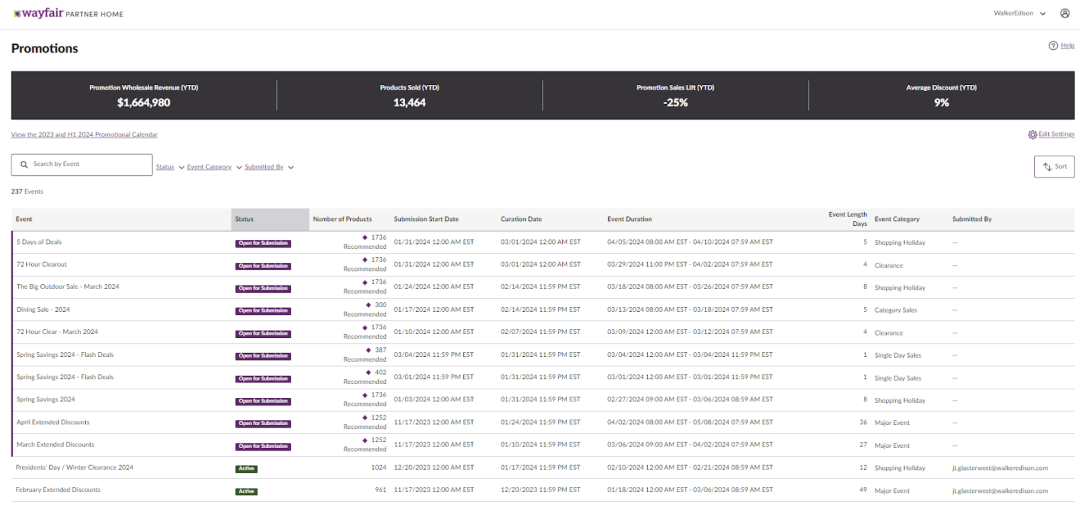Image resolution: width=1080 pixels, height=506 pixels.
Task: Click the Sort button
Action: point(1054,167)
